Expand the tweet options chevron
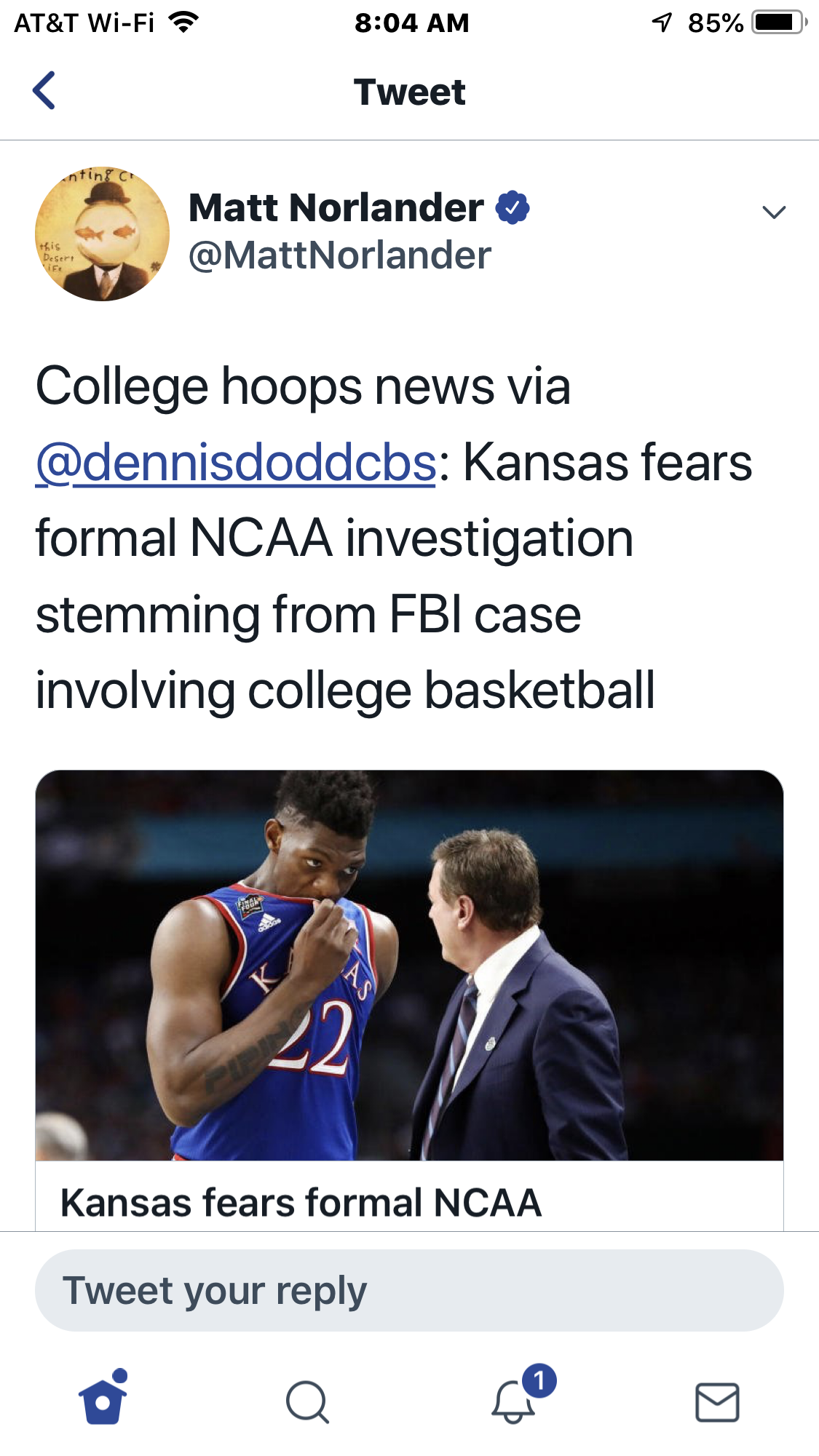Image resolution: width=819 pixels, height=1456 pixels. pos(773,212)
